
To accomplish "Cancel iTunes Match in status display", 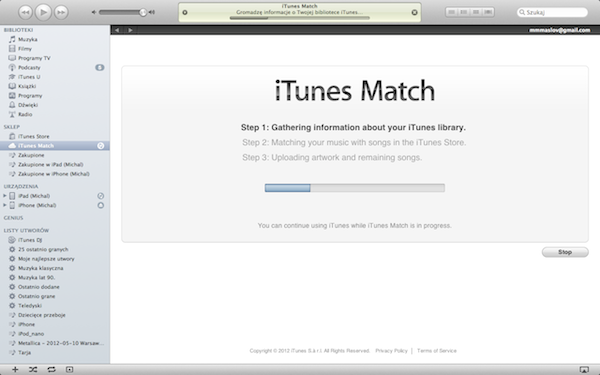I will point(414,13).
